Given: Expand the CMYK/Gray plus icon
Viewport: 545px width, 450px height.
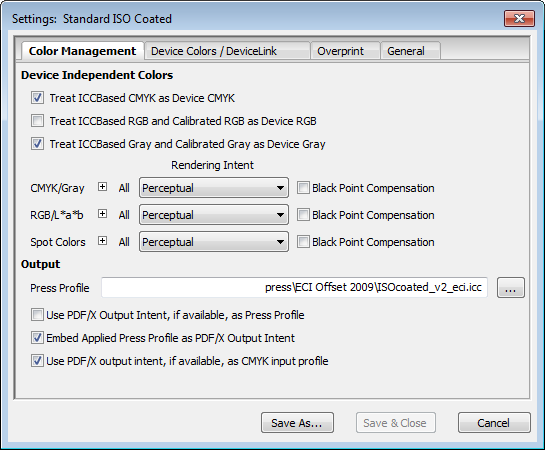Looking at the screenshot, I should 102,187.
